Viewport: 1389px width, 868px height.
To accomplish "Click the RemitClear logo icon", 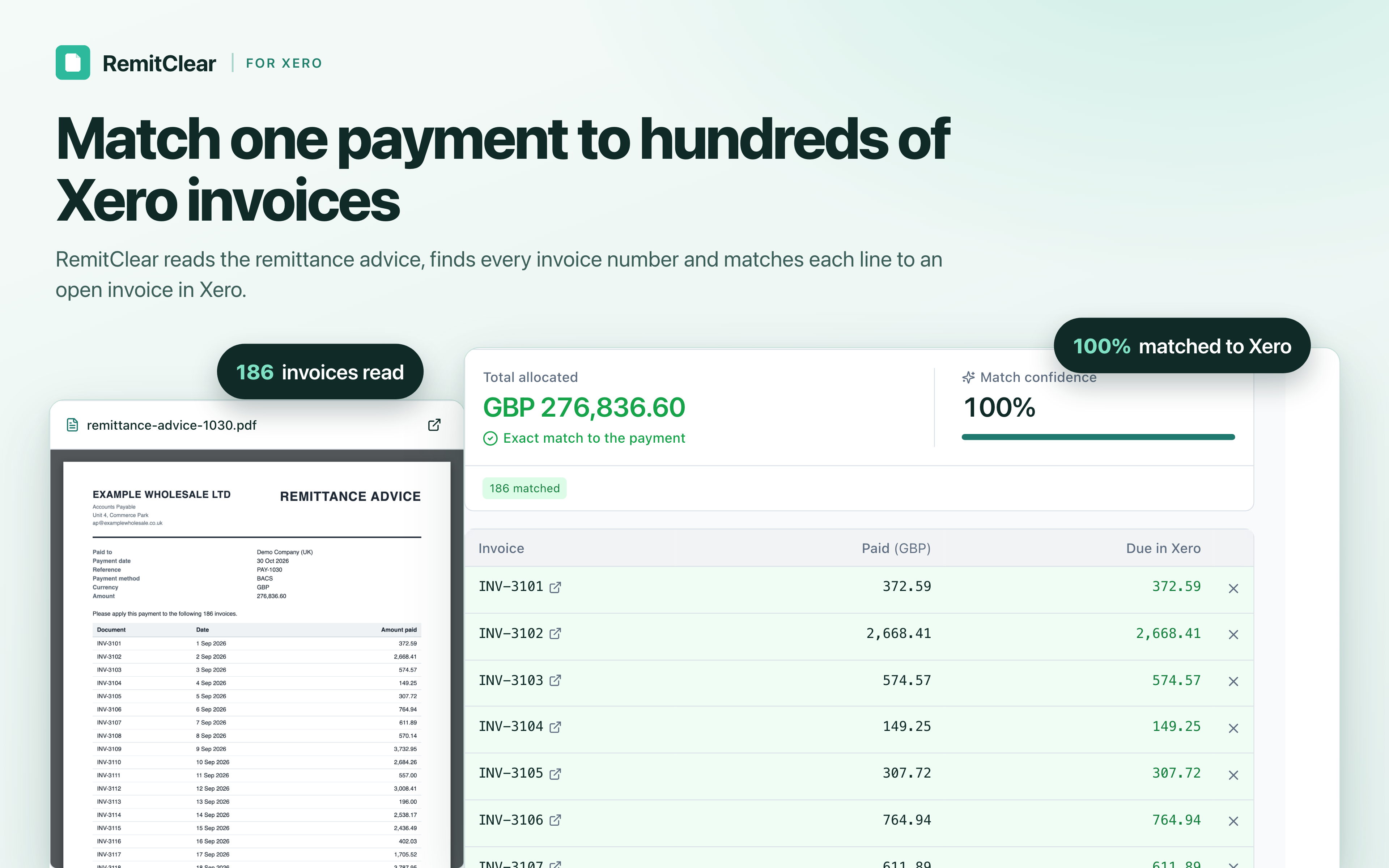I will point(73,63).
